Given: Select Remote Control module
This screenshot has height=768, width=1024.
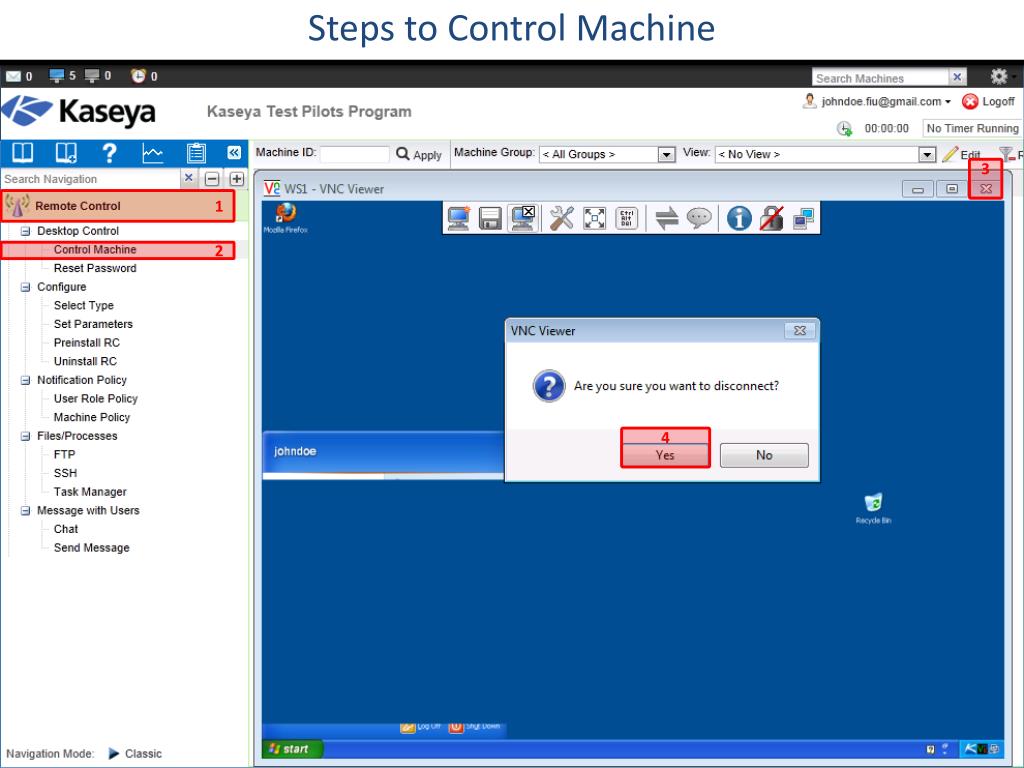Looking at the screenshot, I should click(x=118, y=206).
